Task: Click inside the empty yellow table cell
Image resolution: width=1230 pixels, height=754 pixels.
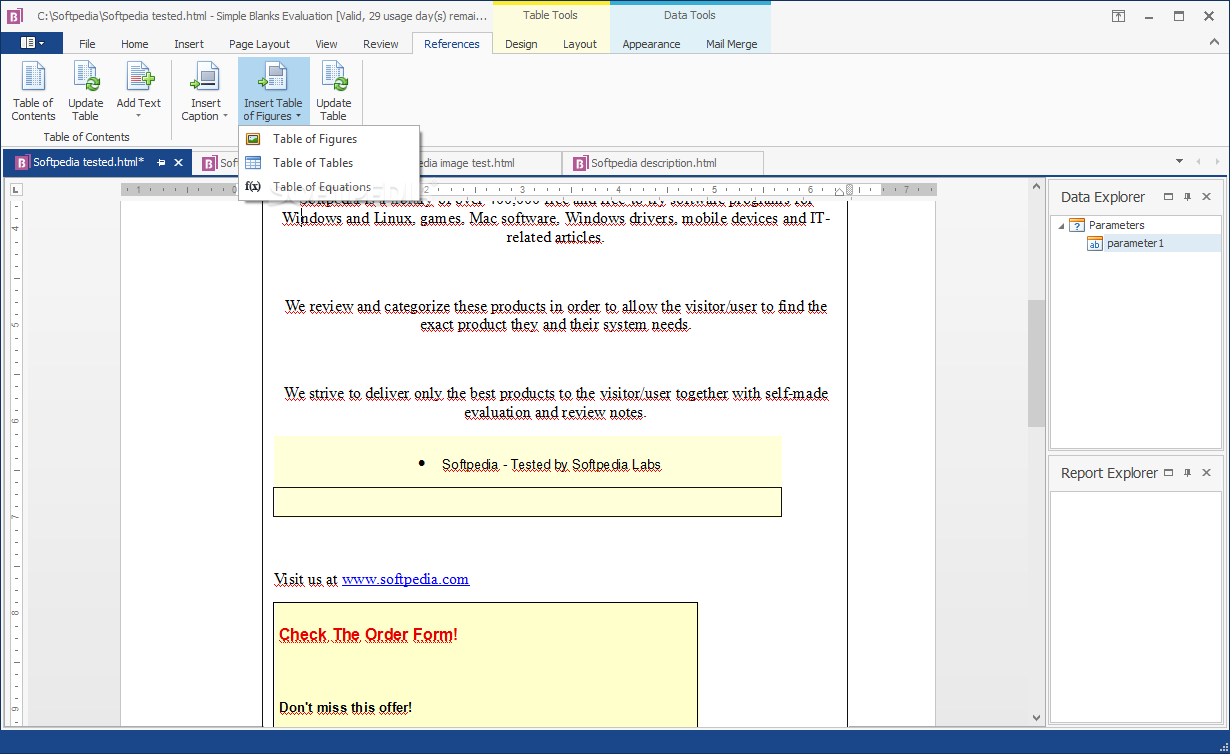Action: pyautogui.click(x=527, y=502)
